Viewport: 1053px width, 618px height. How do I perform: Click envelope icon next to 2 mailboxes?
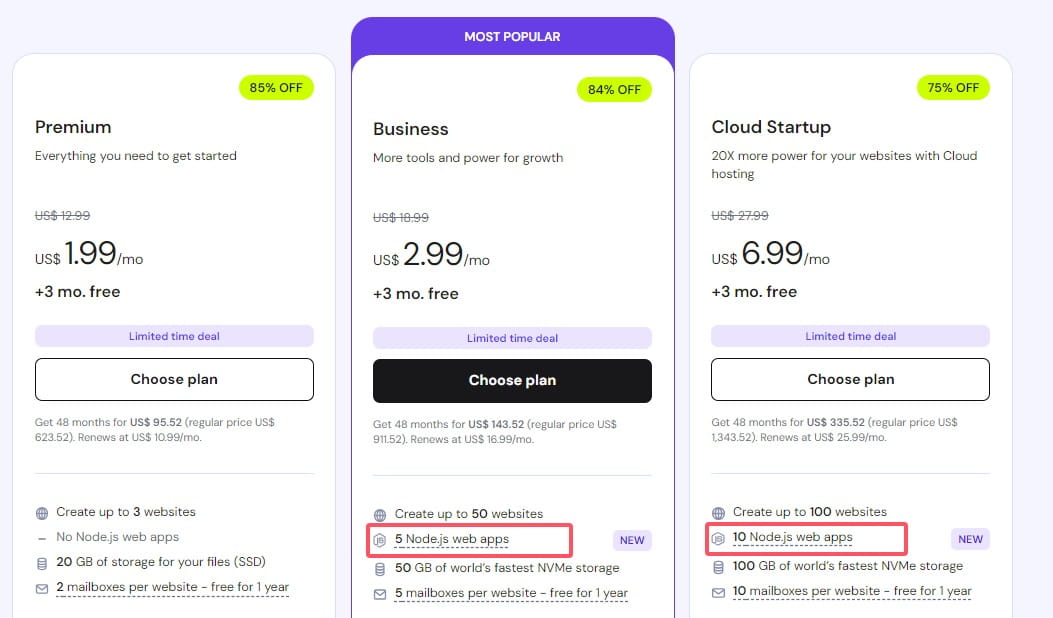[42, 588]
